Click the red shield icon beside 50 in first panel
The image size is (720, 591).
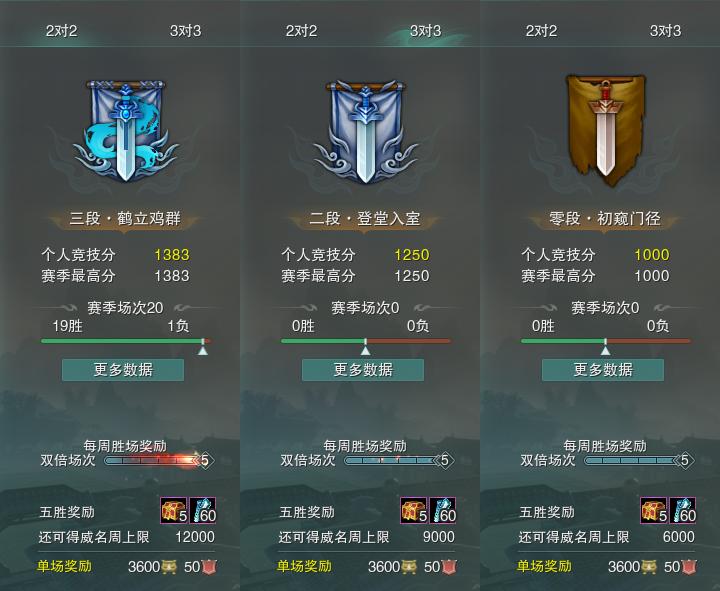[x=209, y=567]
